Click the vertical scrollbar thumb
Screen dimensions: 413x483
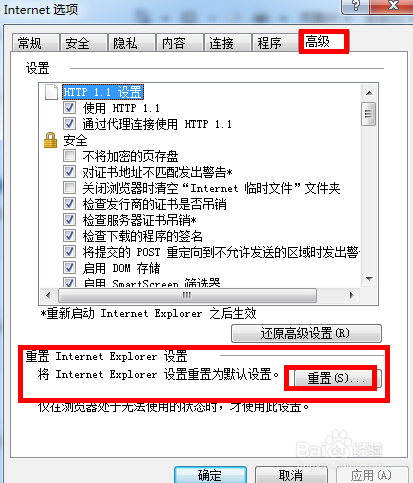(x=369, y=114)
